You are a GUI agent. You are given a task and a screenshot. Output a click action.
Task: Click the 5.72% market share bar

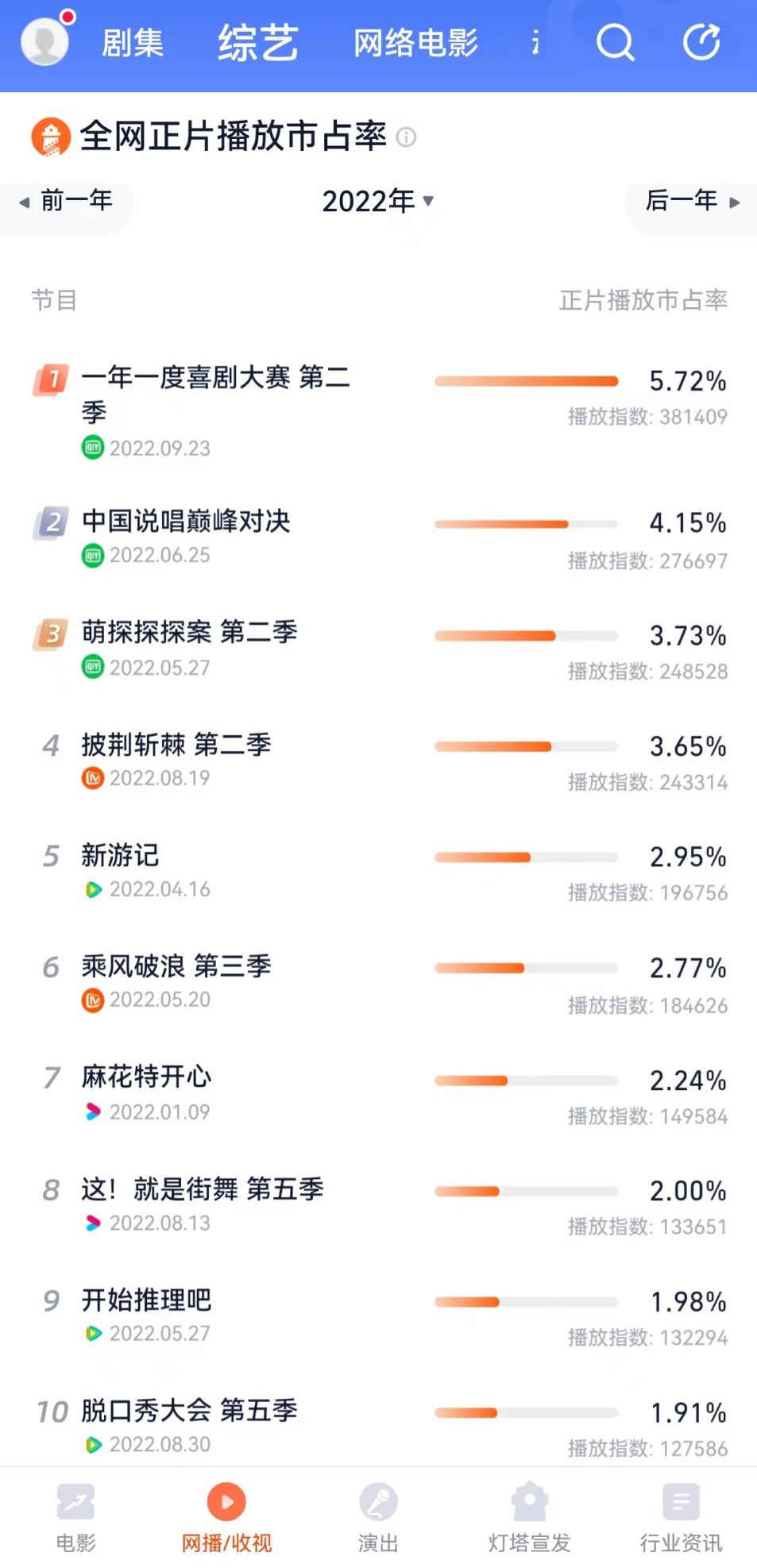pyautogui.click(x=526, y=381)
